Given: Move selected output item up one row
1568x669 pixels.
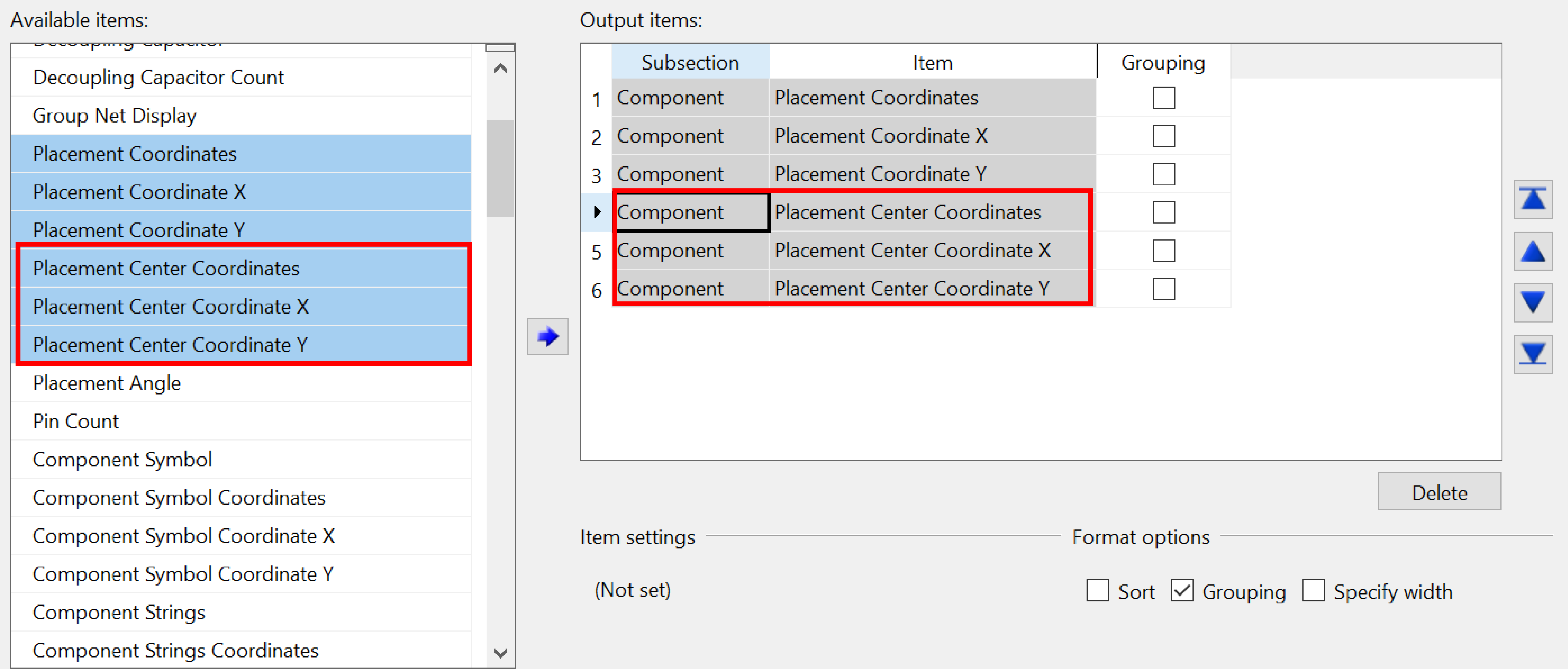Looking at the screenshot, I should tap(1532, 251).
